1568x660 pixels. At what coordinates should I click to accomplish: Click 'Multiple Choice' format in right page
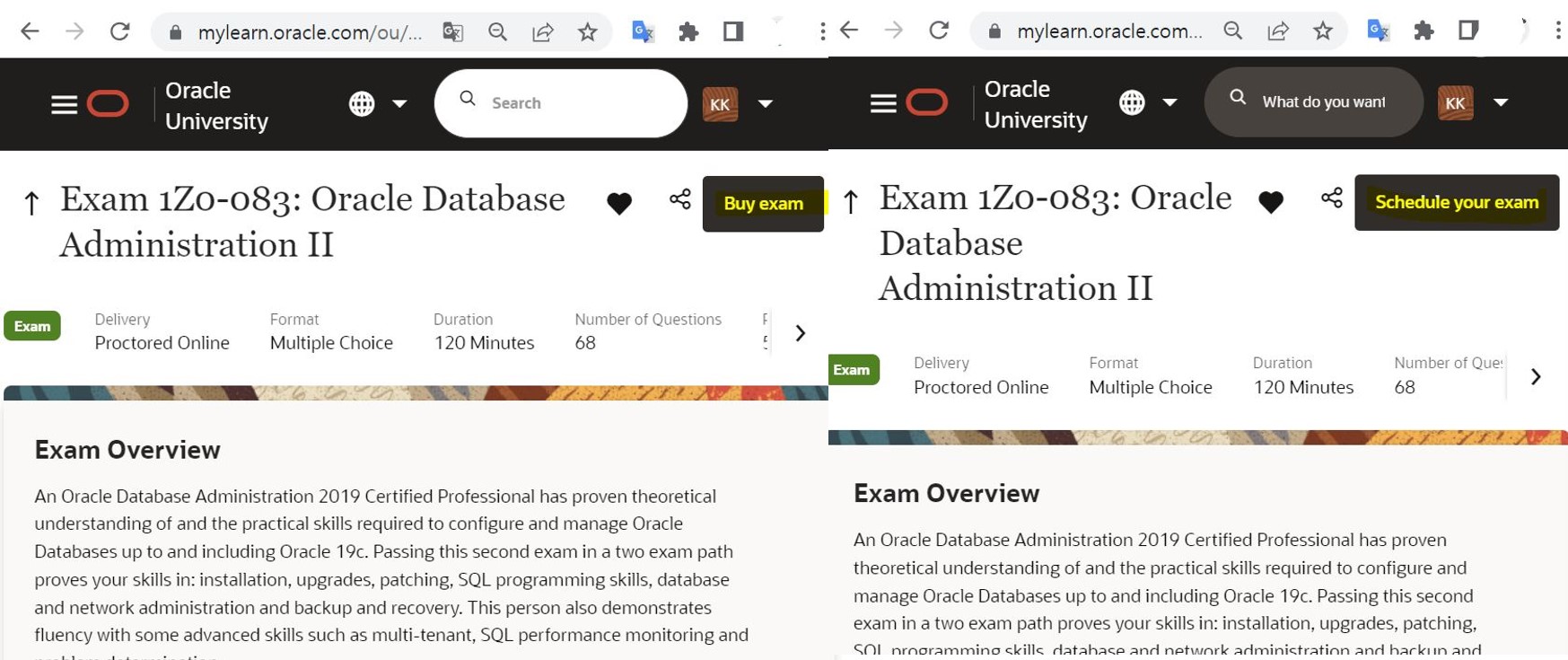coord(1151,387)
